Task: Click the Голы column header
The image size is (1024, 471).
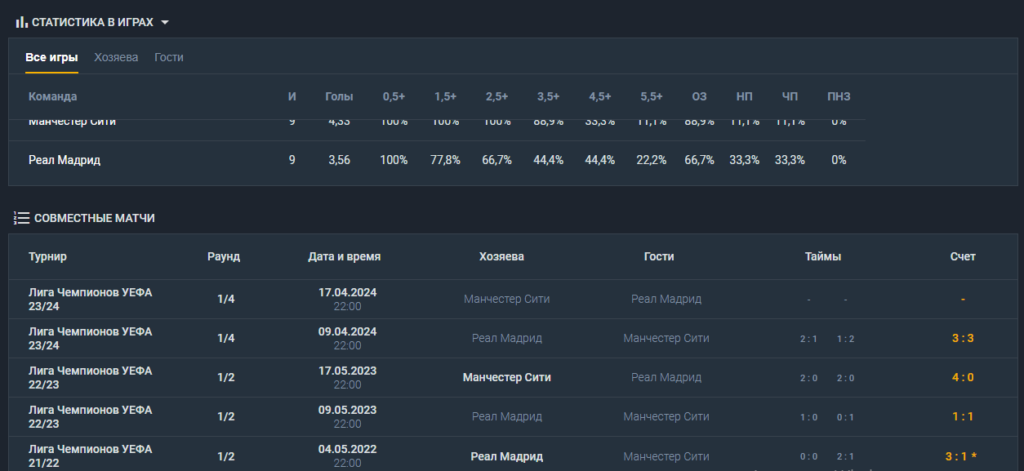Action: 339,97
